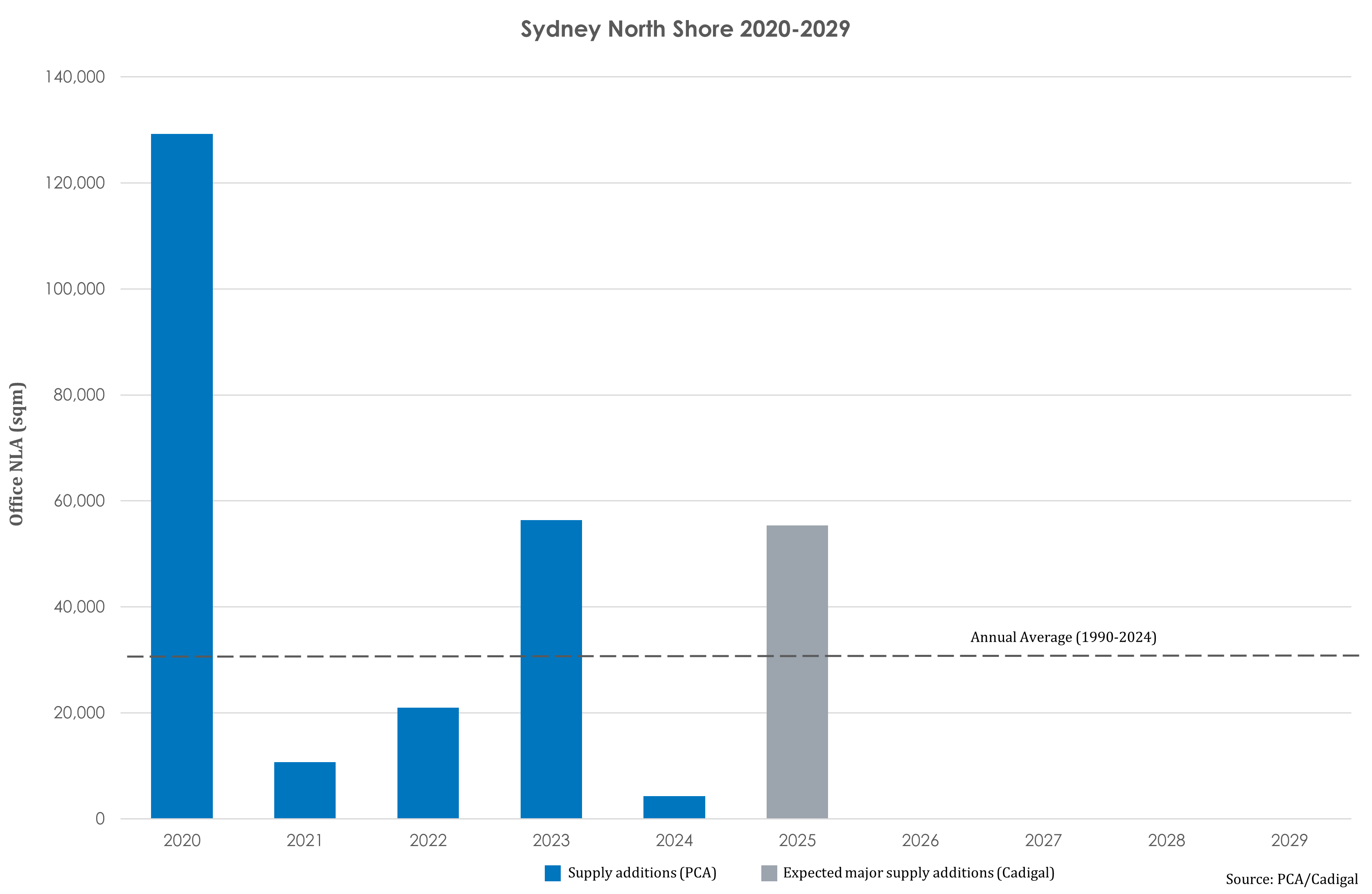
Task: Click the 2022 blue supply bar
Action: (x=428, y=763)
